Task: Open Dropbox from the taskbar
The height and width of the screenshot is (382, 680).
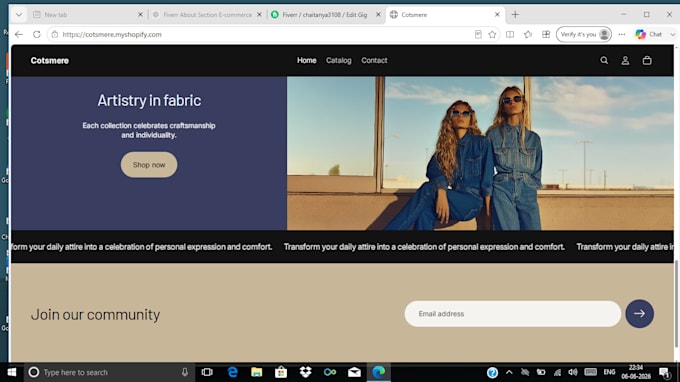Action: pyautogui.click(x=305, y=372)
